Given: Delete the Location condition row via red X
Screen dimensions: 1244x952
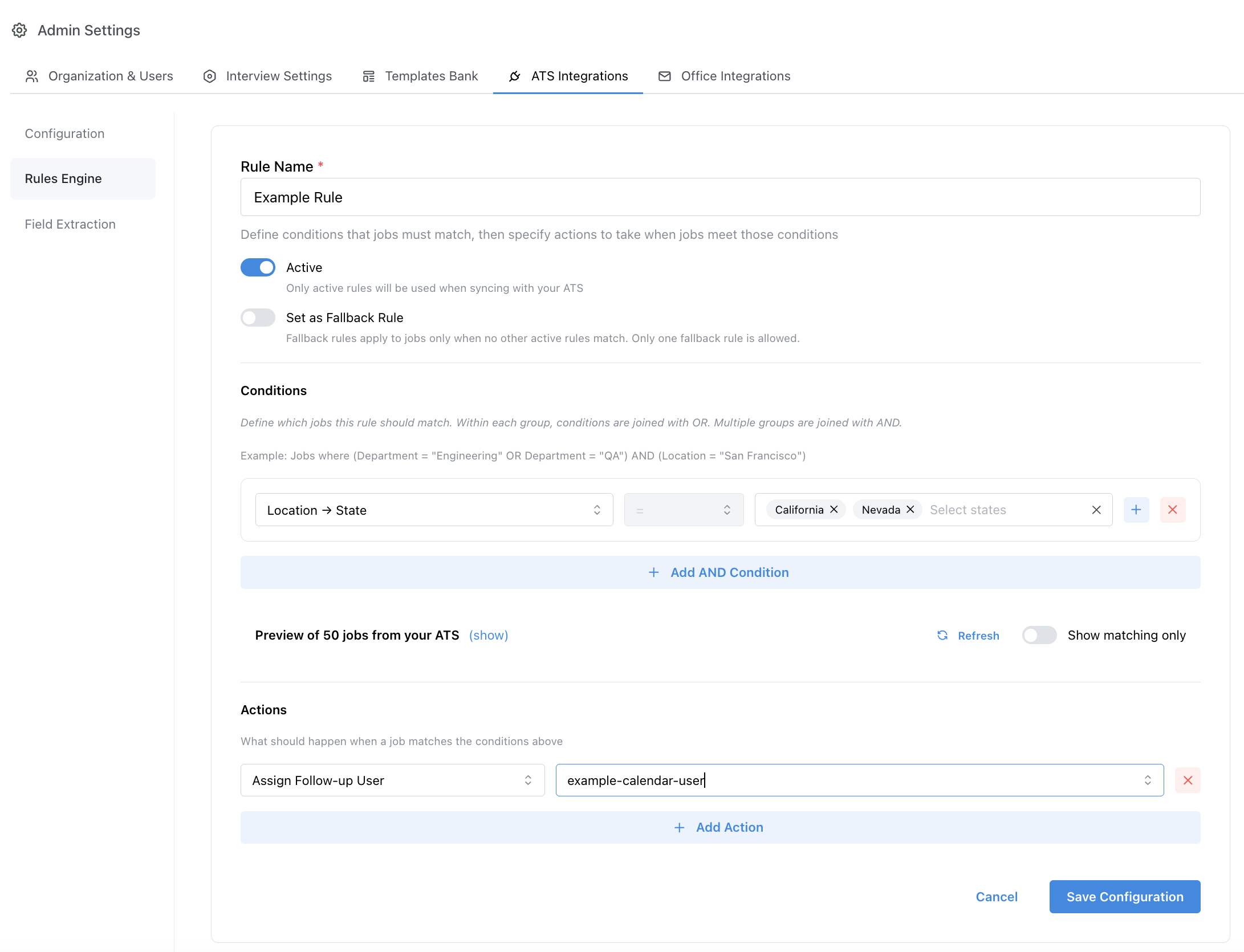Looking at the screenshot, I should click(x=1173, y=510).
